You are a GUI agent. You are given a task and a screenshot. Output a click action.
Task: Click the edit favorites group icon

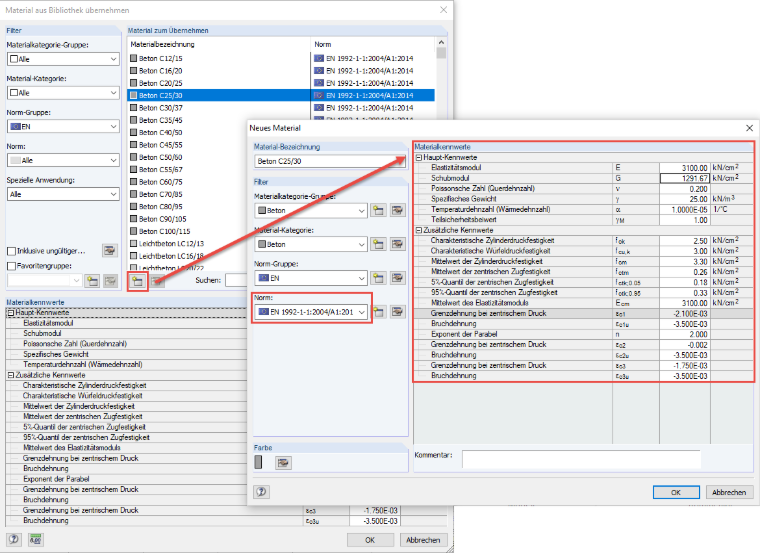click(110, 281)
